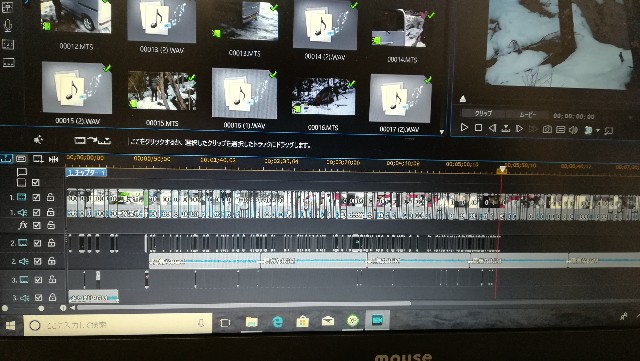Open the seek-by options button
The height and width of the screenshot is (361, 640).
(x=506, y=129)
